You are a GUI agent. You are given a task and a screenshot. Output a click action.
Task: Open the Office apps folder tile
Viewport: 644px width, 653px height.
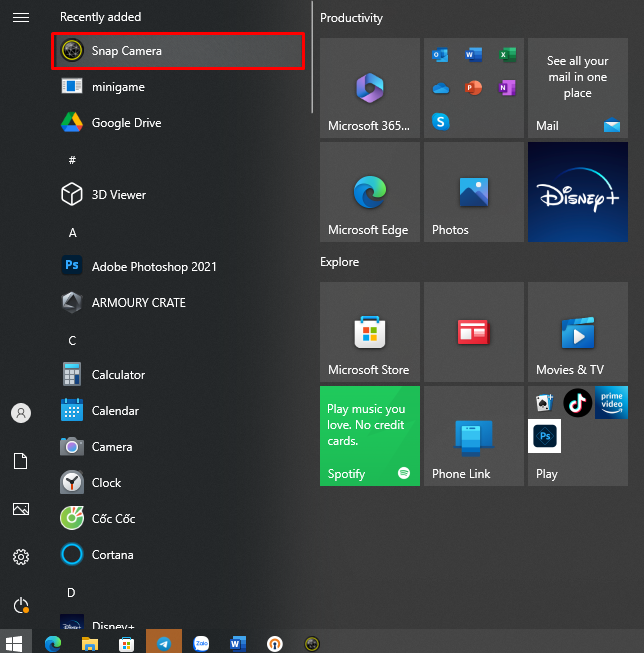474,88
